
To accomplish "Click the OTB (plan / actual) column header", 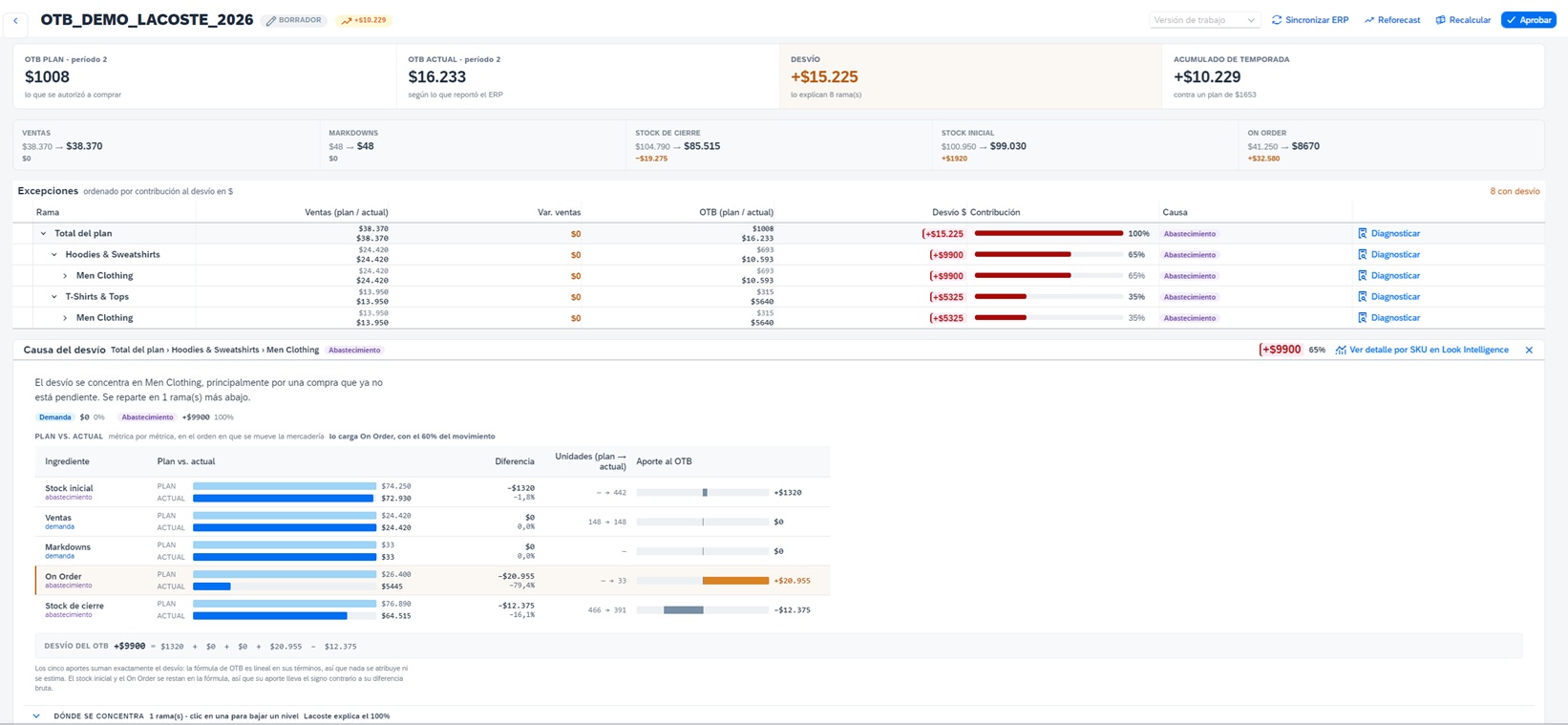I will [x=736, y=212].
